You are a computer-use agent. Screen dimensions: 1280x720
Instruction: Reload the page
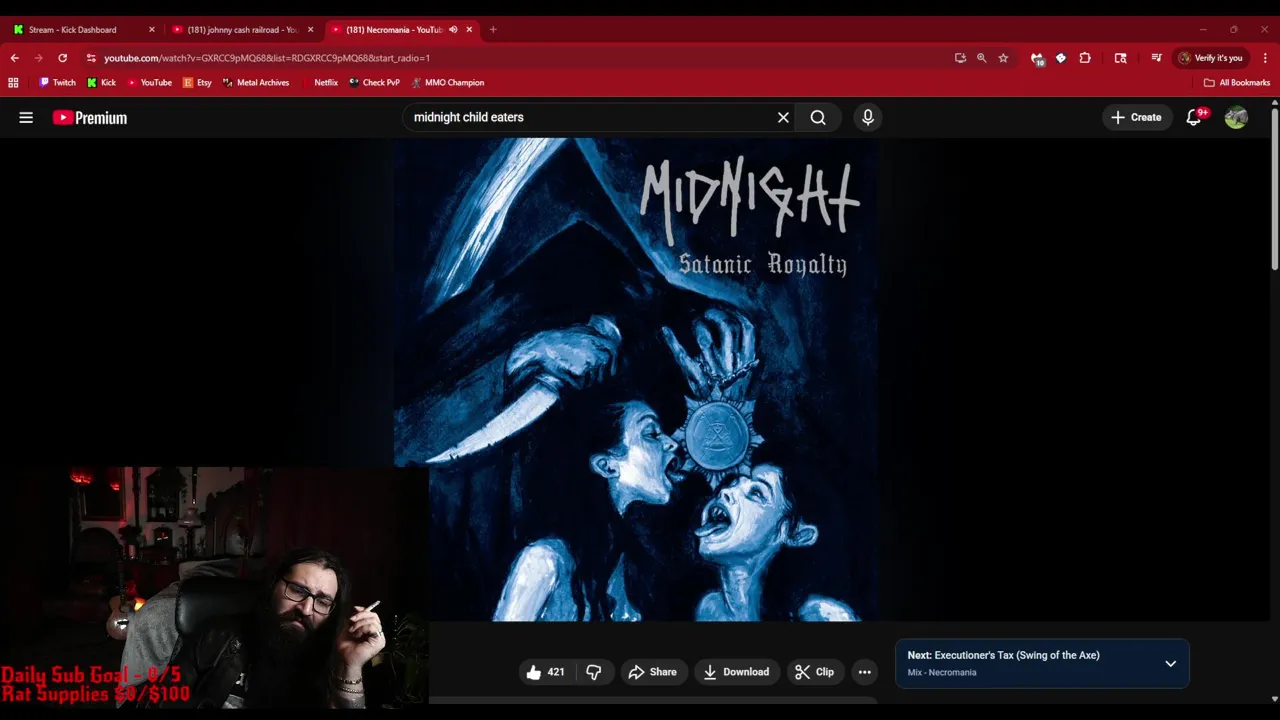[x=62, y=58]
